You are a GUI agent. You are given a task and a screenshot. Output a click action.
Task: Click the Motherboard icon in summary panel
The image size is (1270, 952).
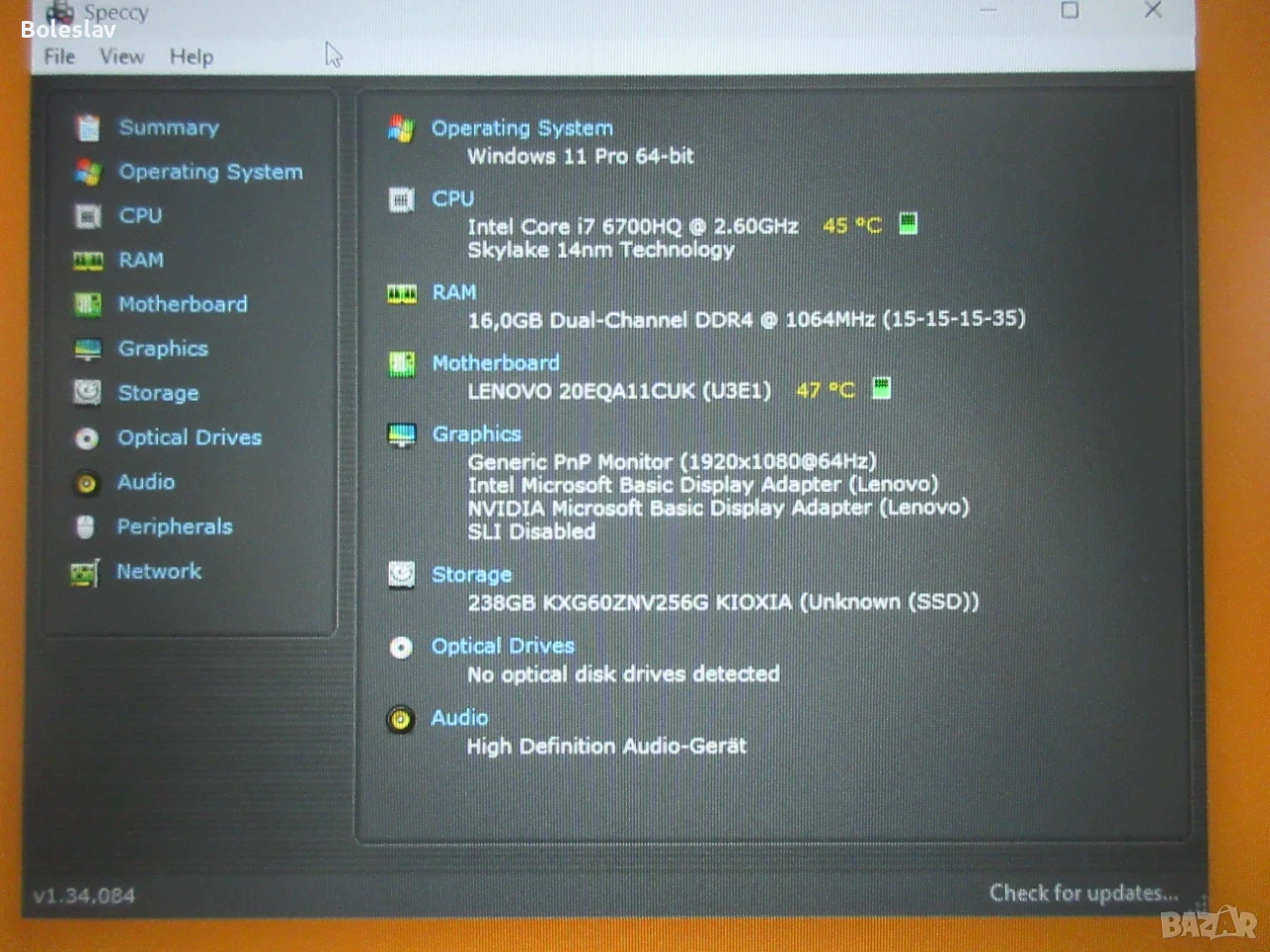(x=402, y=364)
